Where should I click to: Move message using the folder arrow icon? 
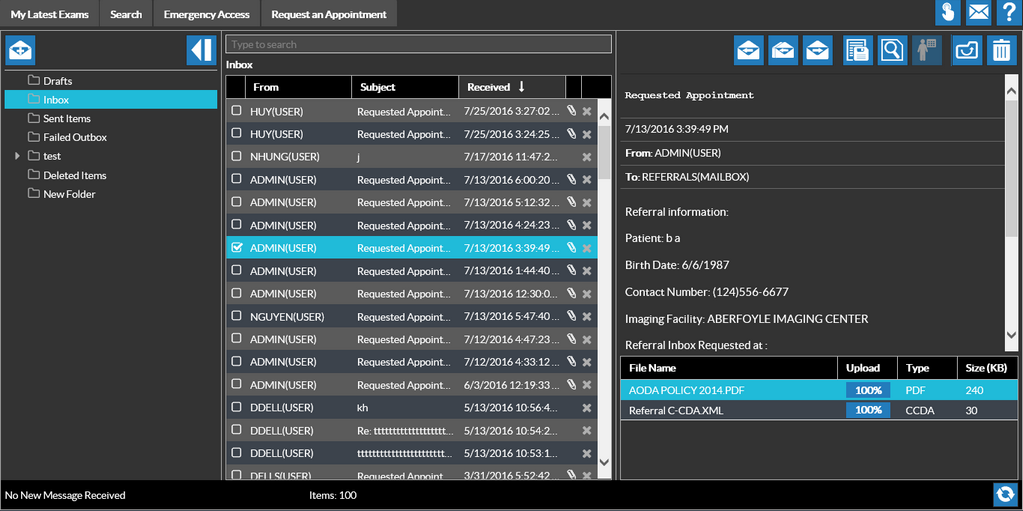[x=966, y=50]
